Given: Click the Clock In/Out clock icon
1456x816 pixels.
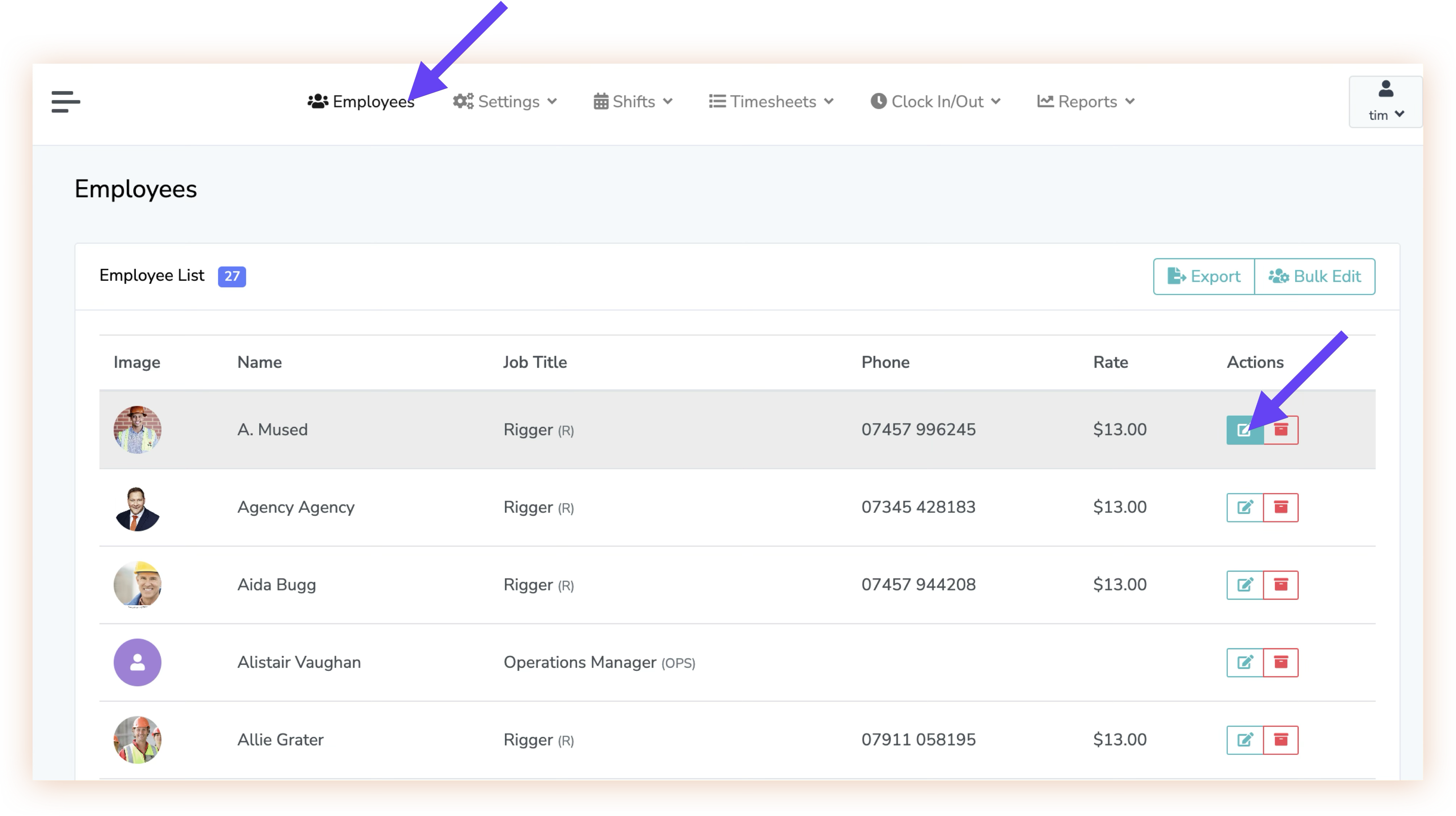Looking at the screenshot, I should (x=878, y=101).
